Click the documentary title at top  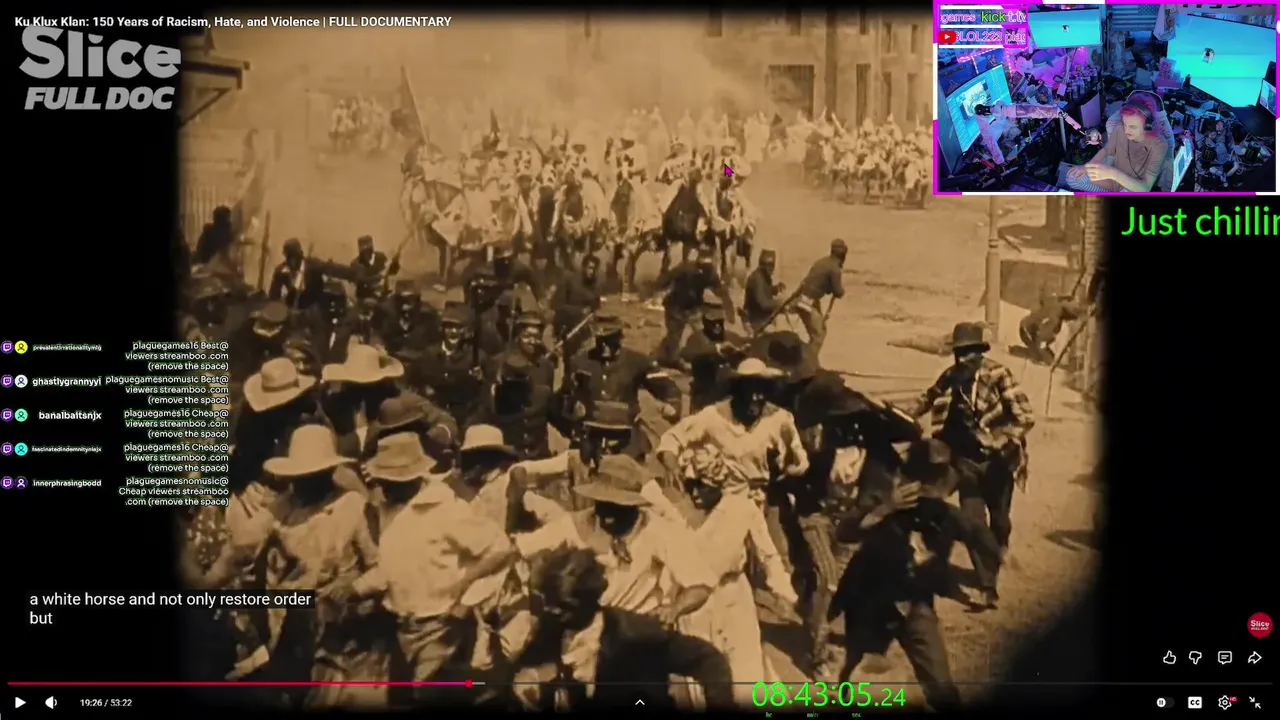[x=233, y=21]
